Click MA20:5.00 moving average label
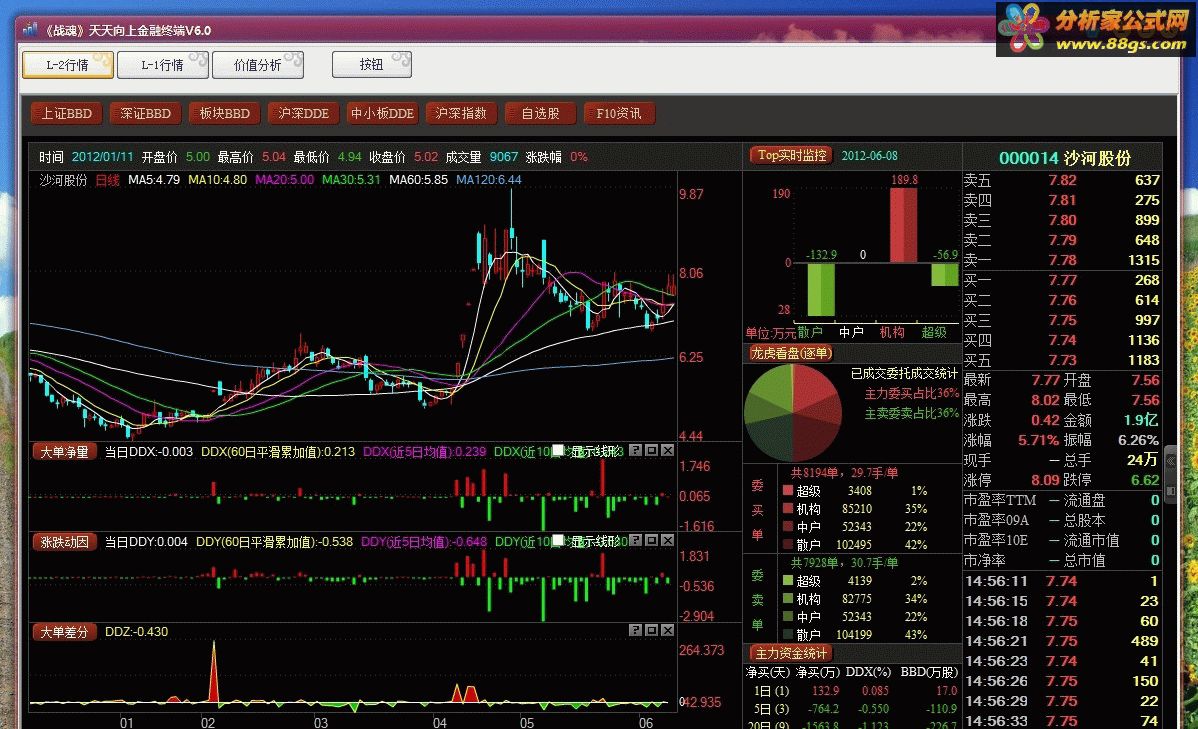The width and height of the screenshot is (1198, 729). coord(284,180)
